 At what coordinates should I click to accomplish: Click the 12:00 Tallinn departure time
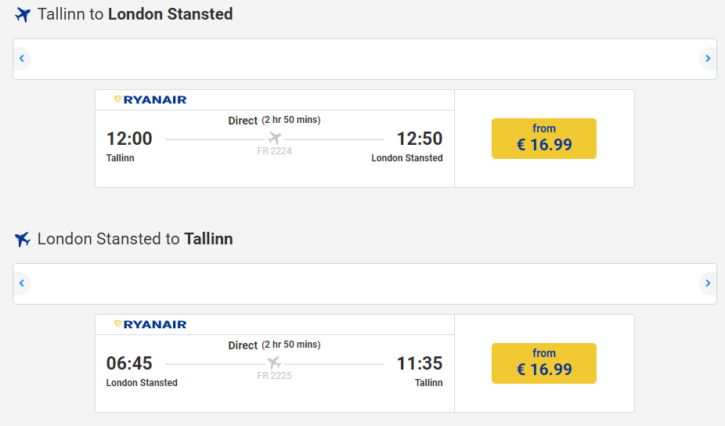pyautogui.click(x=129, y=138)
